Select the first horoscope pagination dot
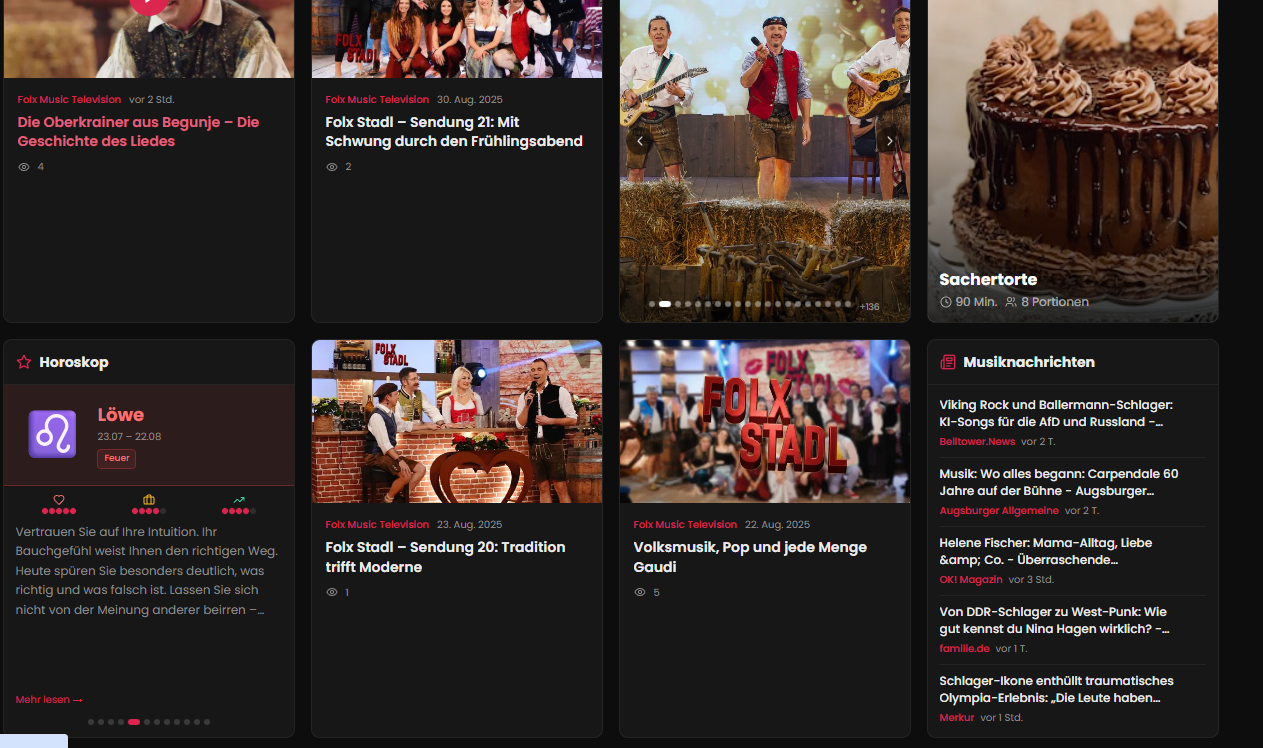1263x748 pixels. coord(91,722)
